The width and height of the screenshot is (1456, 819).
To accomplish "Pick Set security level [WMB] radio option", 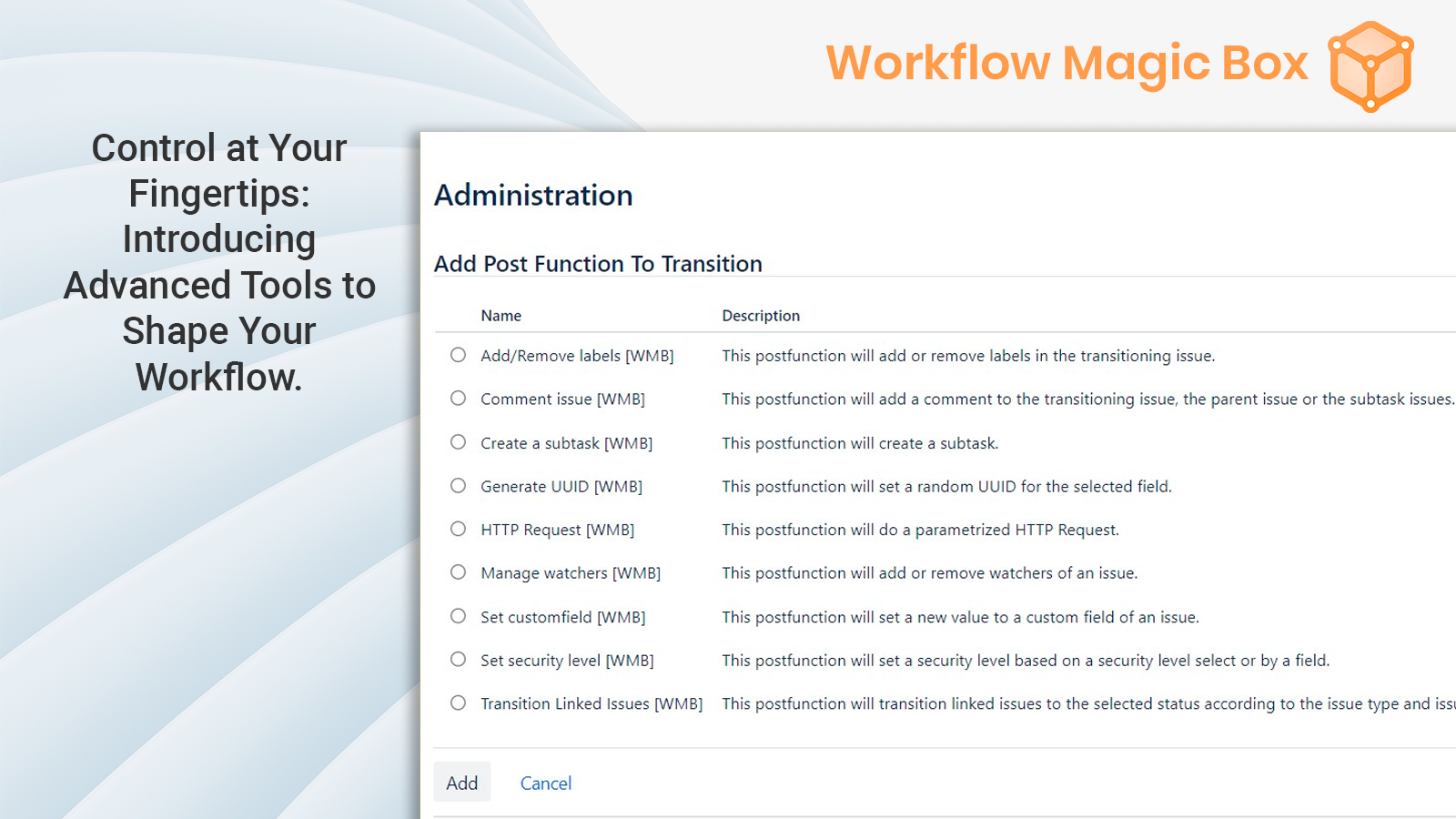I will (x=458, y=660).
